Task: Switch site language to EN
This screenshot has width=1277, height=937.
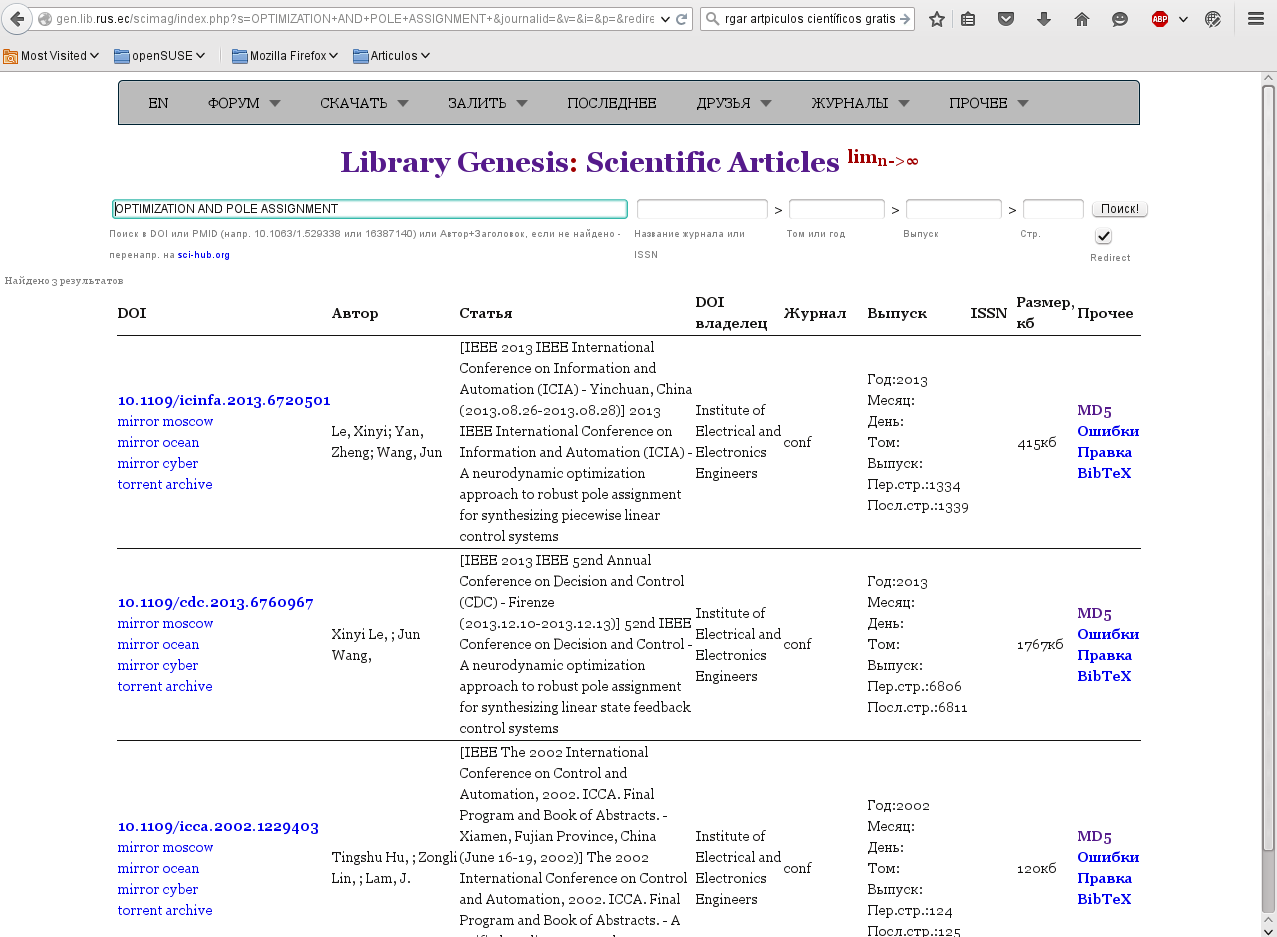Action: pyautogui.click(x=158, y=103)
